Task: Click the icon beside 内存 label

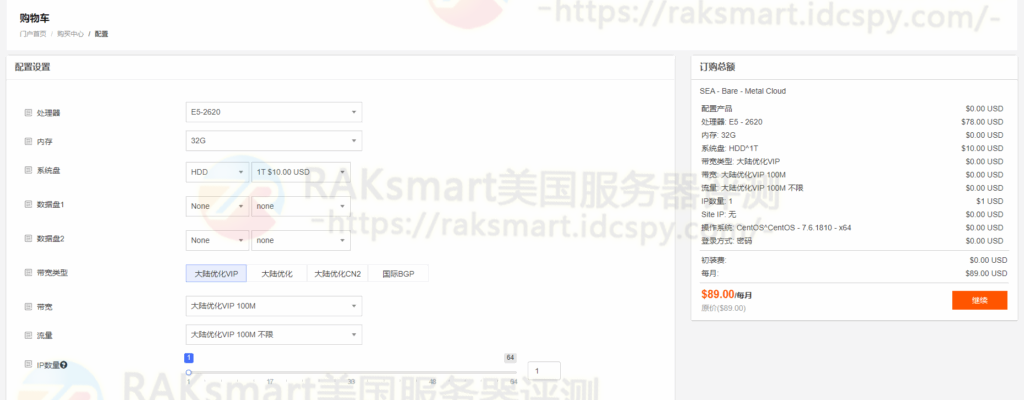Action: 28,142
